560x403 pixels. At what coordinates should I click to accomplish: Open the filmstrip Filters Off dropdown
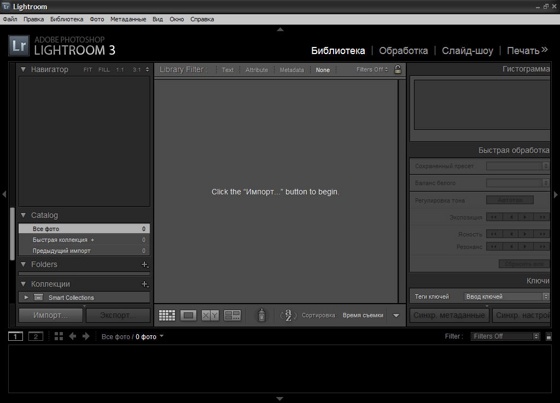click(505, 336)
